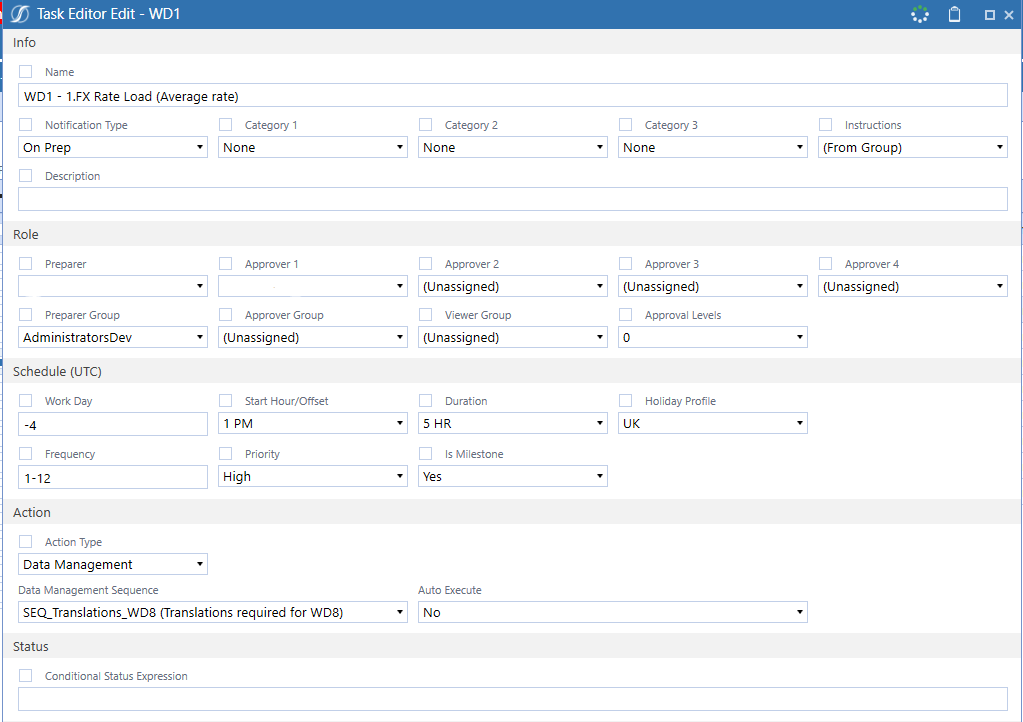
Task: Toggle the Instructions checkbox
Action: pos(825,124)
